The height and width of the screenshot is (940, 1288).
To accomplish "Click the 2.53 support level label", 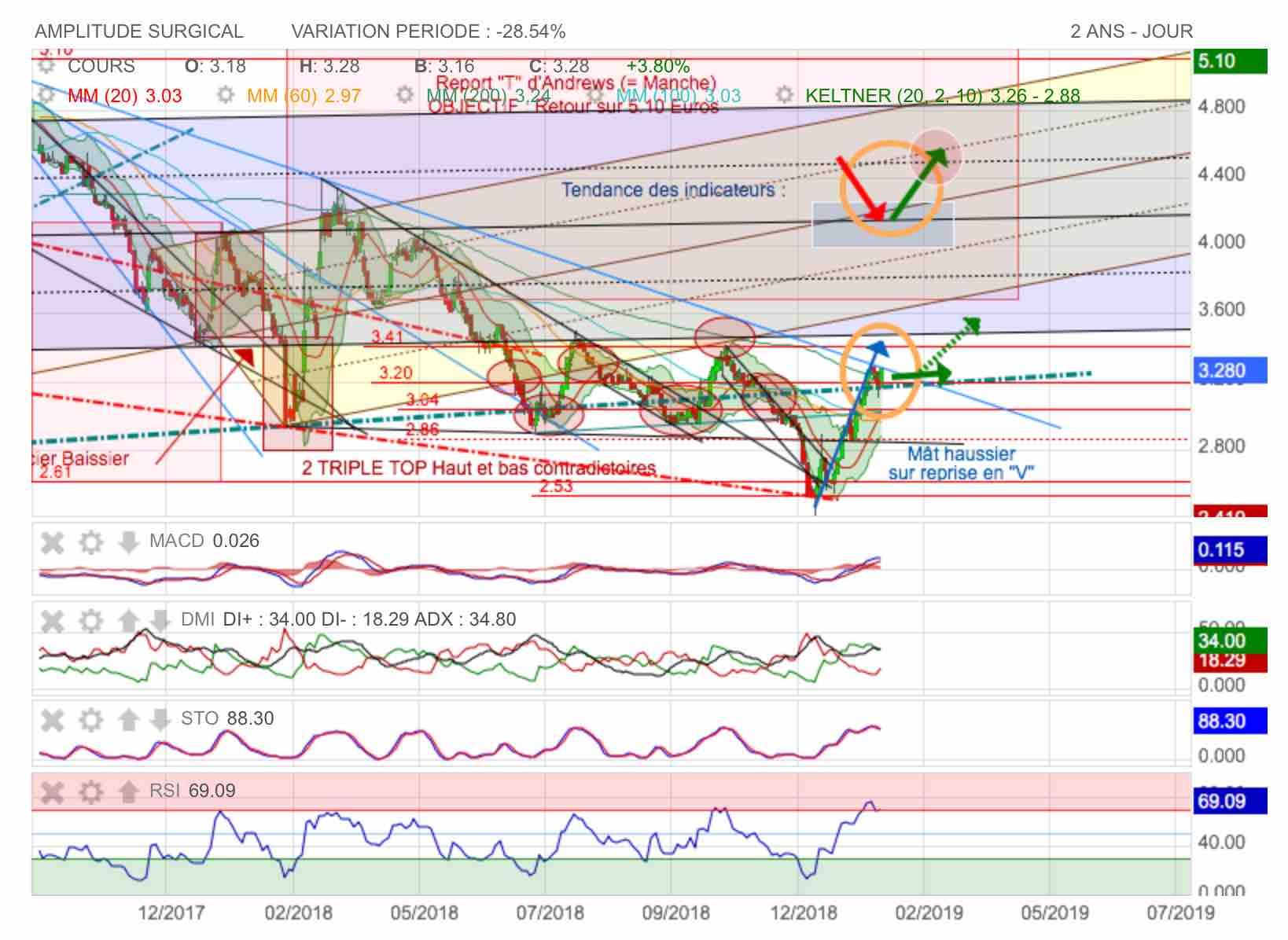I will coord(556,487).
